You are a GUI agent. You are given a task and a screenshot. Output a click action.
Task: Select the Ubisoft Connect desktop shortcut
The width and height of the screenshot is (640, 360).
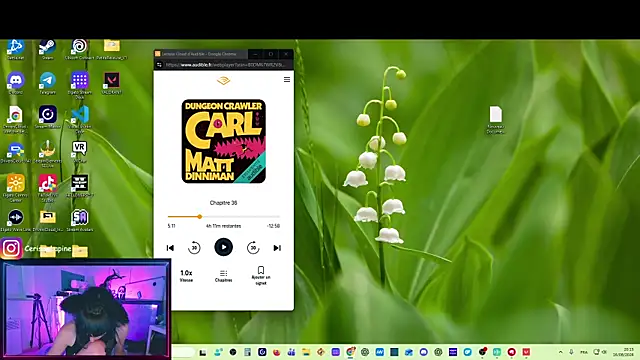pyautogui.click(x=79, y=49)
